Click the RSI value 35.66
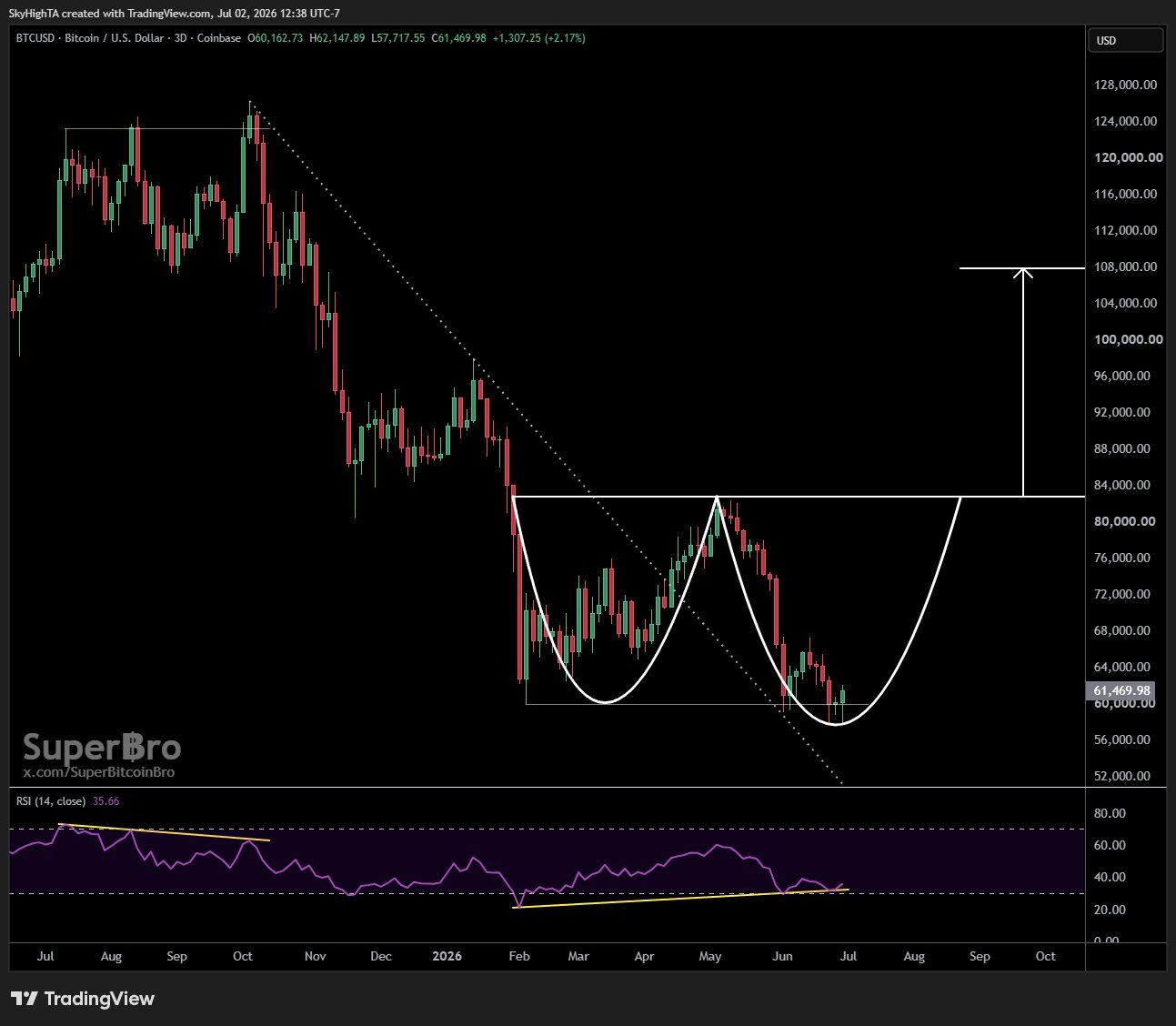 [106, 801]
